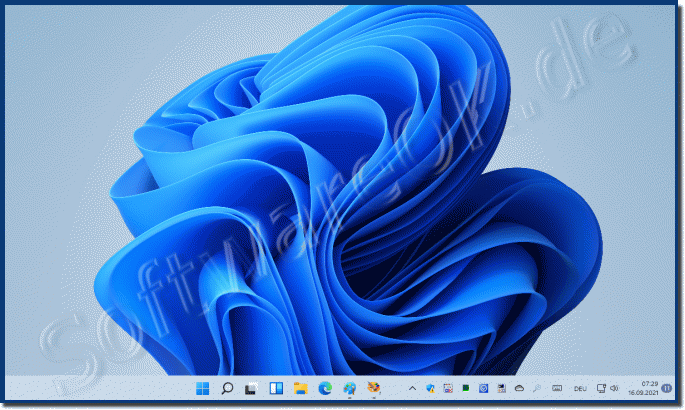Open the touch keyboard tray icon
Image resolution: width=685 pixels, height=410 pixels.
pyautogui.click(x=557, y=388)
